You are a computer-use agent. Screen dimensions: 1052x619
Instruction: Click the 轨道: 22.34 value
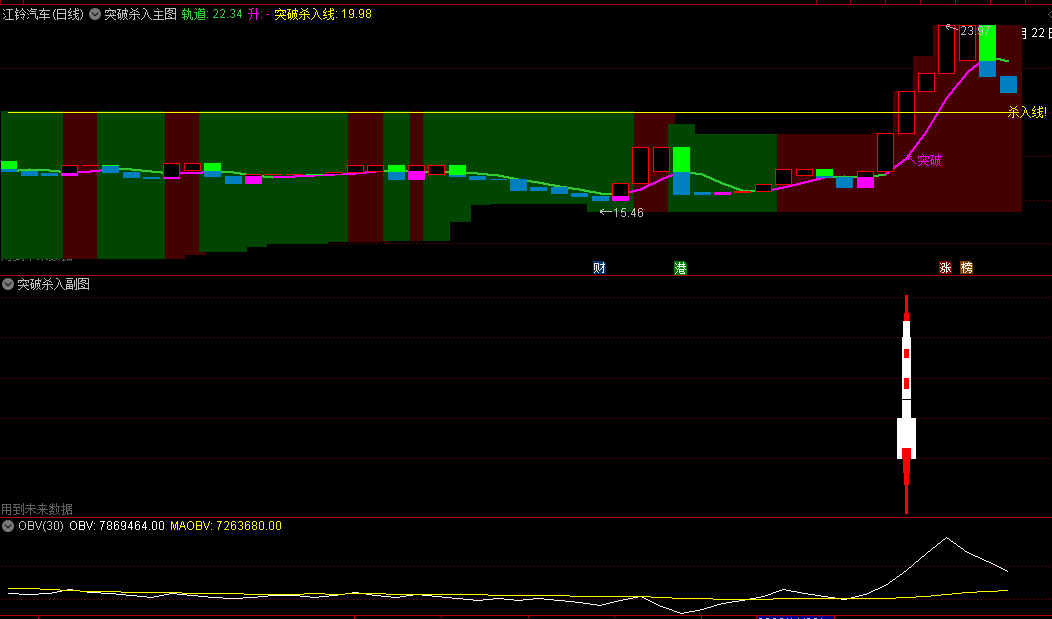[x=212, y=14]
